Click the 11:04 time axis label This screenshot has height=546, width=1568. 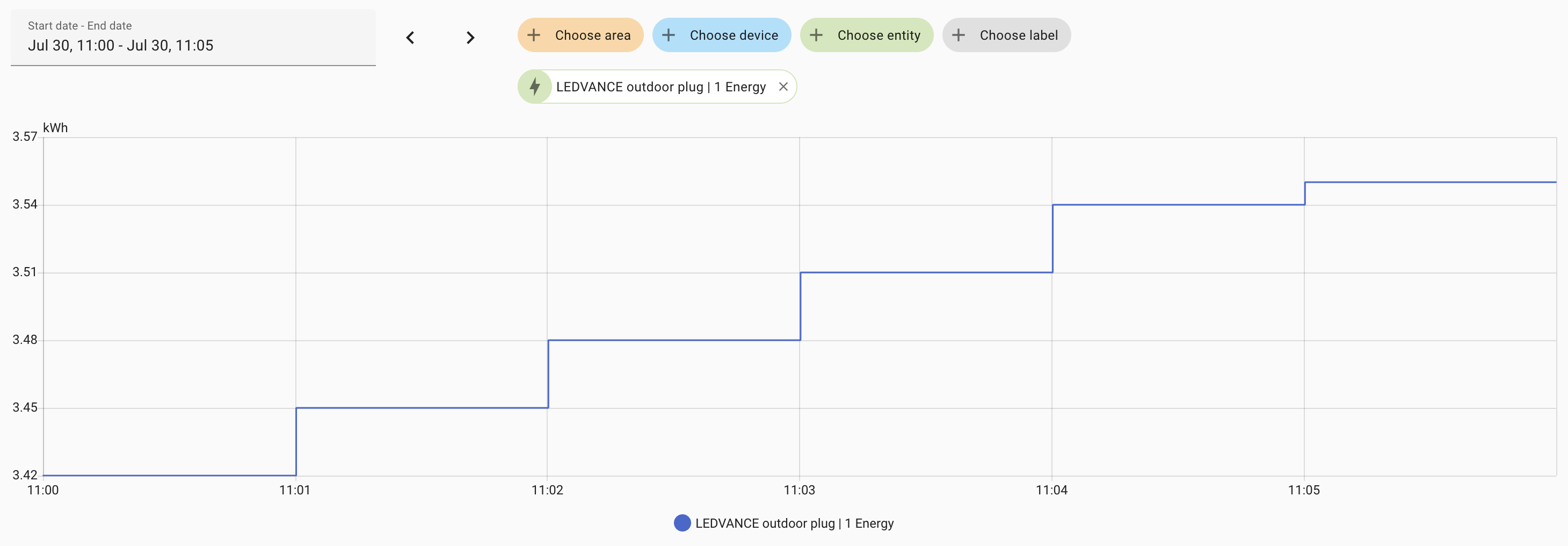[x=1052, y=490]
